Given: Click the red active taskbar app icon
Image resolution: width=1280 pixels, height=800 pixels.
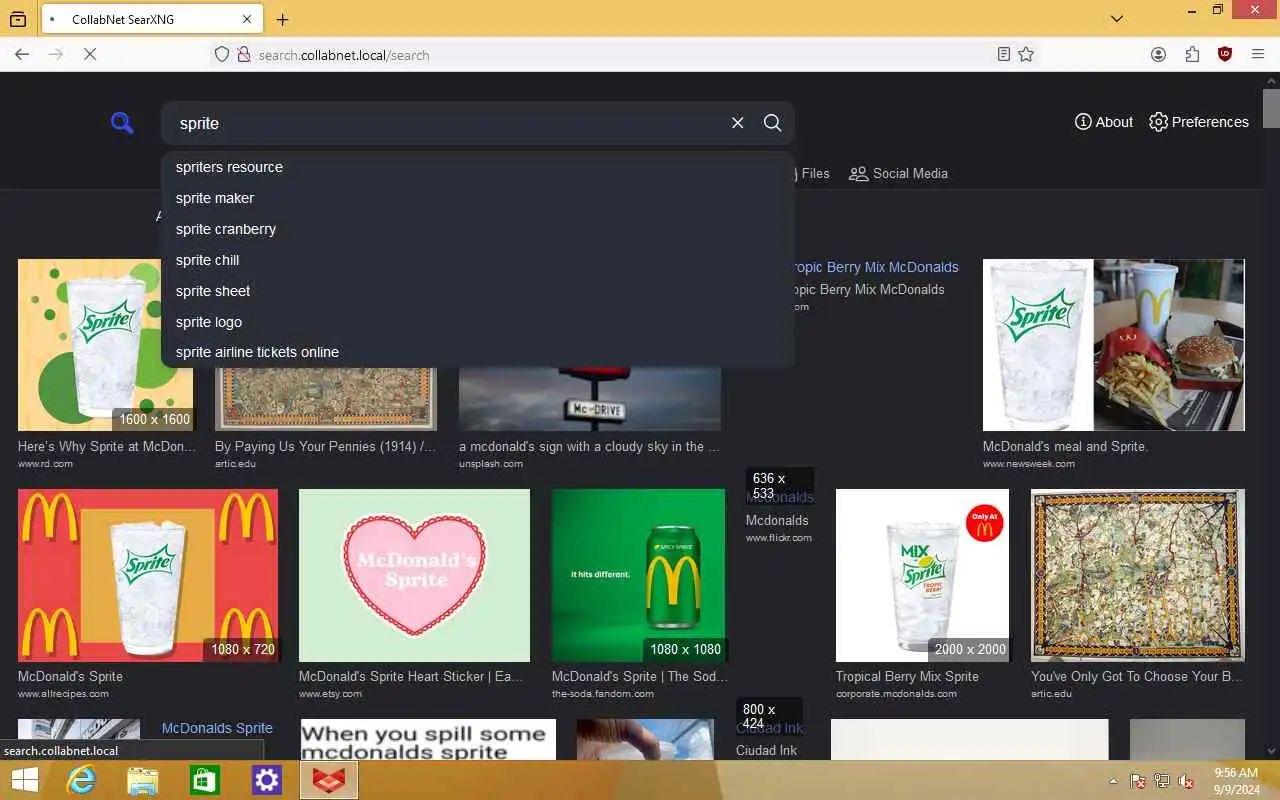Looking at the screenshot, I should point(329,780).
